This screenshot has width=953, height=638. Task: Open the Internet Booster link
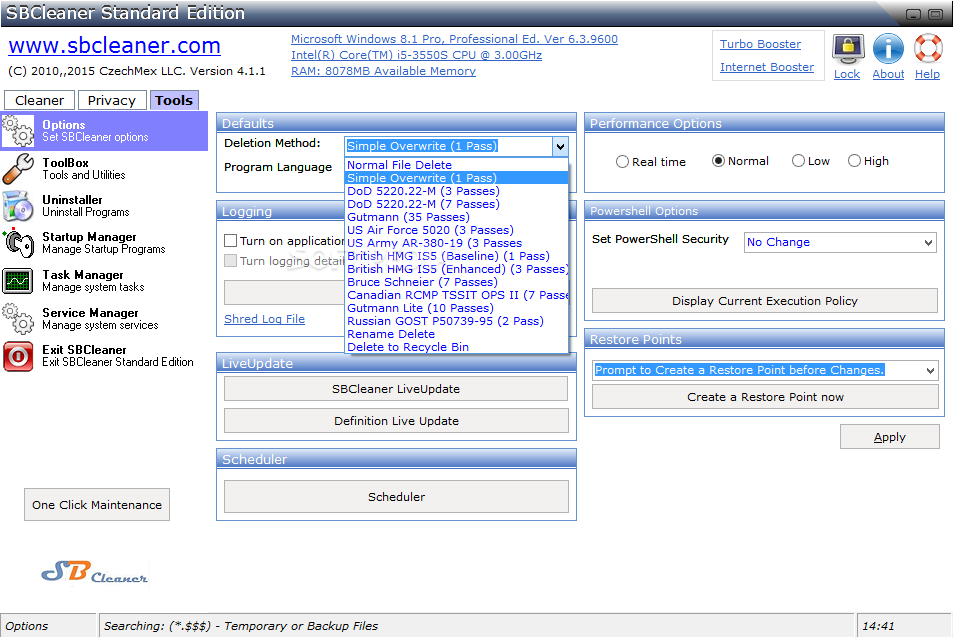point(767,67)
